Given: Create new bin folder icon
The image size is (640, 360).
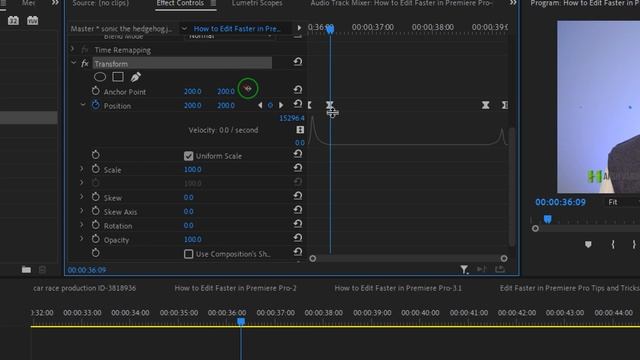Looking at the screenshot, I should pos(26,269).
